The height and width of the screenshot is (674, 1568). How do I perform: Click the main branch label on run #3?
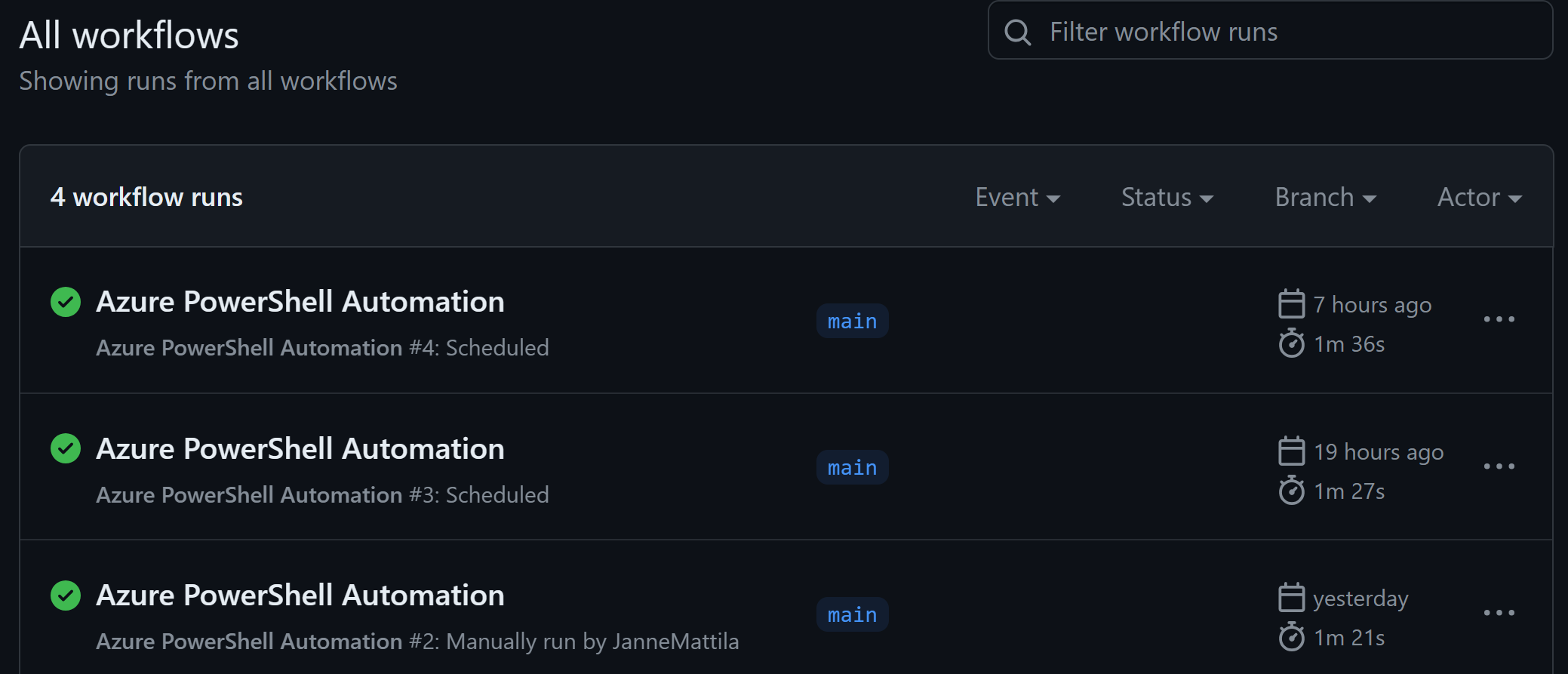(x=852, y=467)
